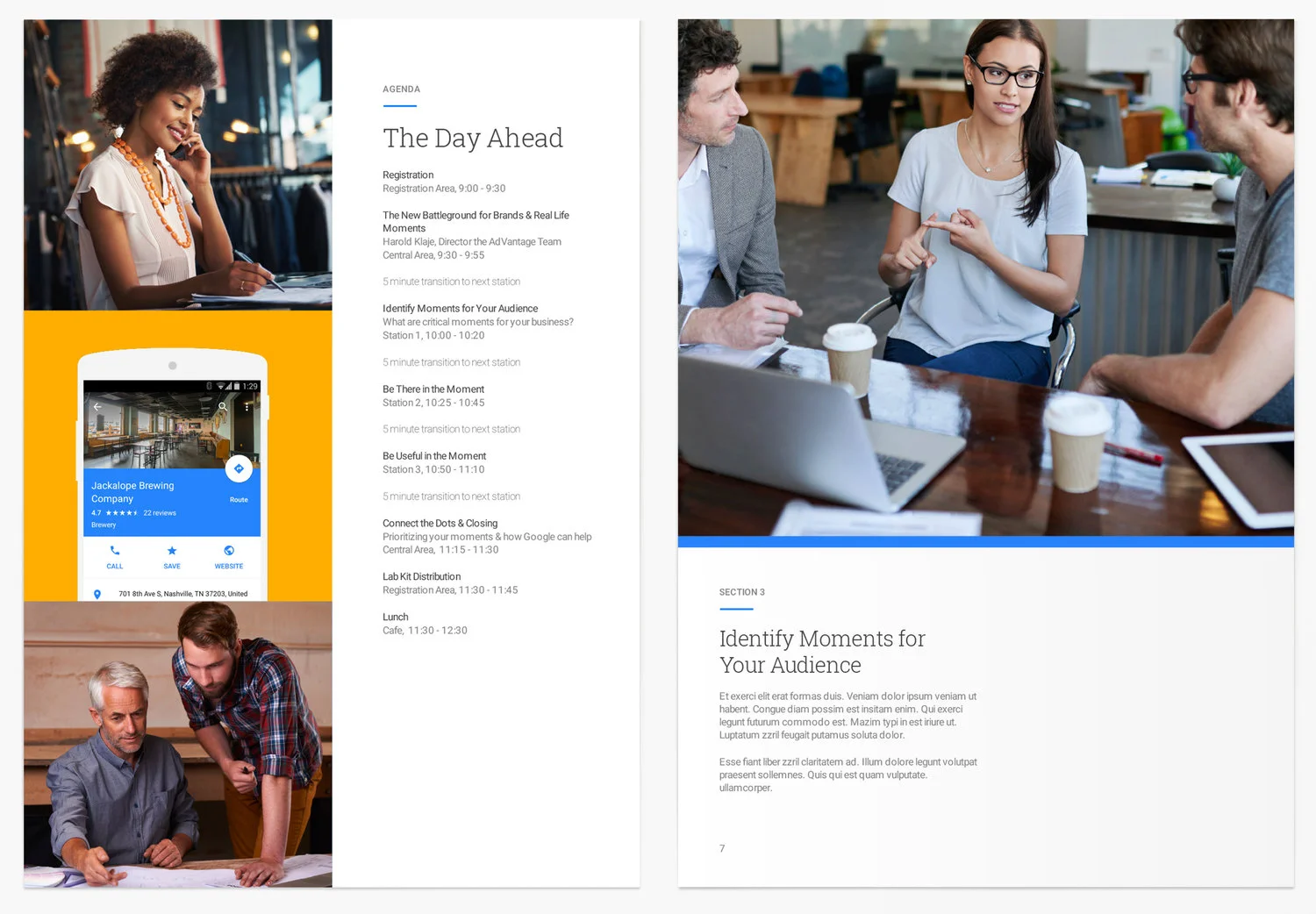This screenshot has height=914, width=1316.
Task: Tap the location pin beside the address
Action: coord(97,594)
